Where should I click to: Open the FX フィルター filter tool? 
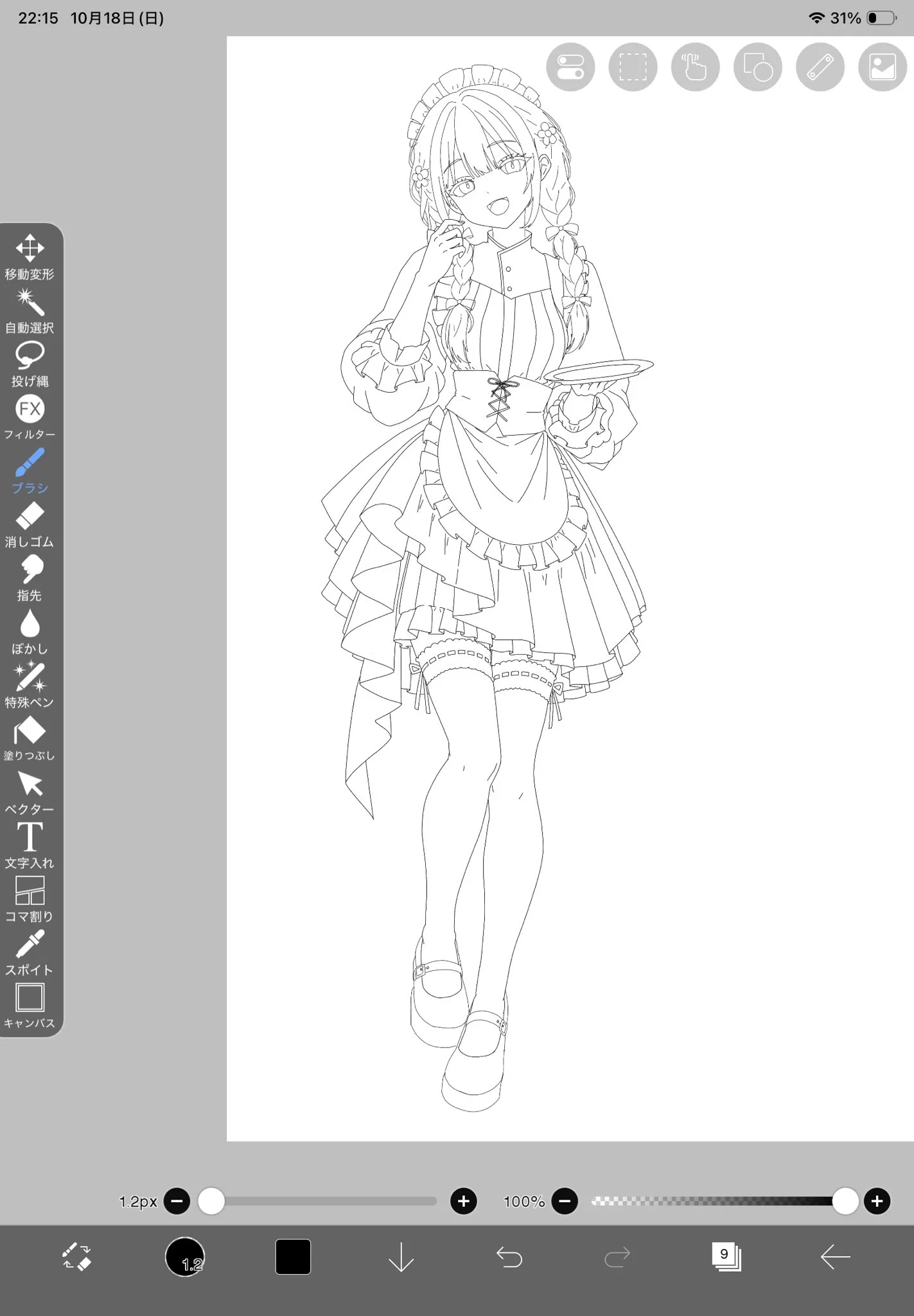[30, 418]
